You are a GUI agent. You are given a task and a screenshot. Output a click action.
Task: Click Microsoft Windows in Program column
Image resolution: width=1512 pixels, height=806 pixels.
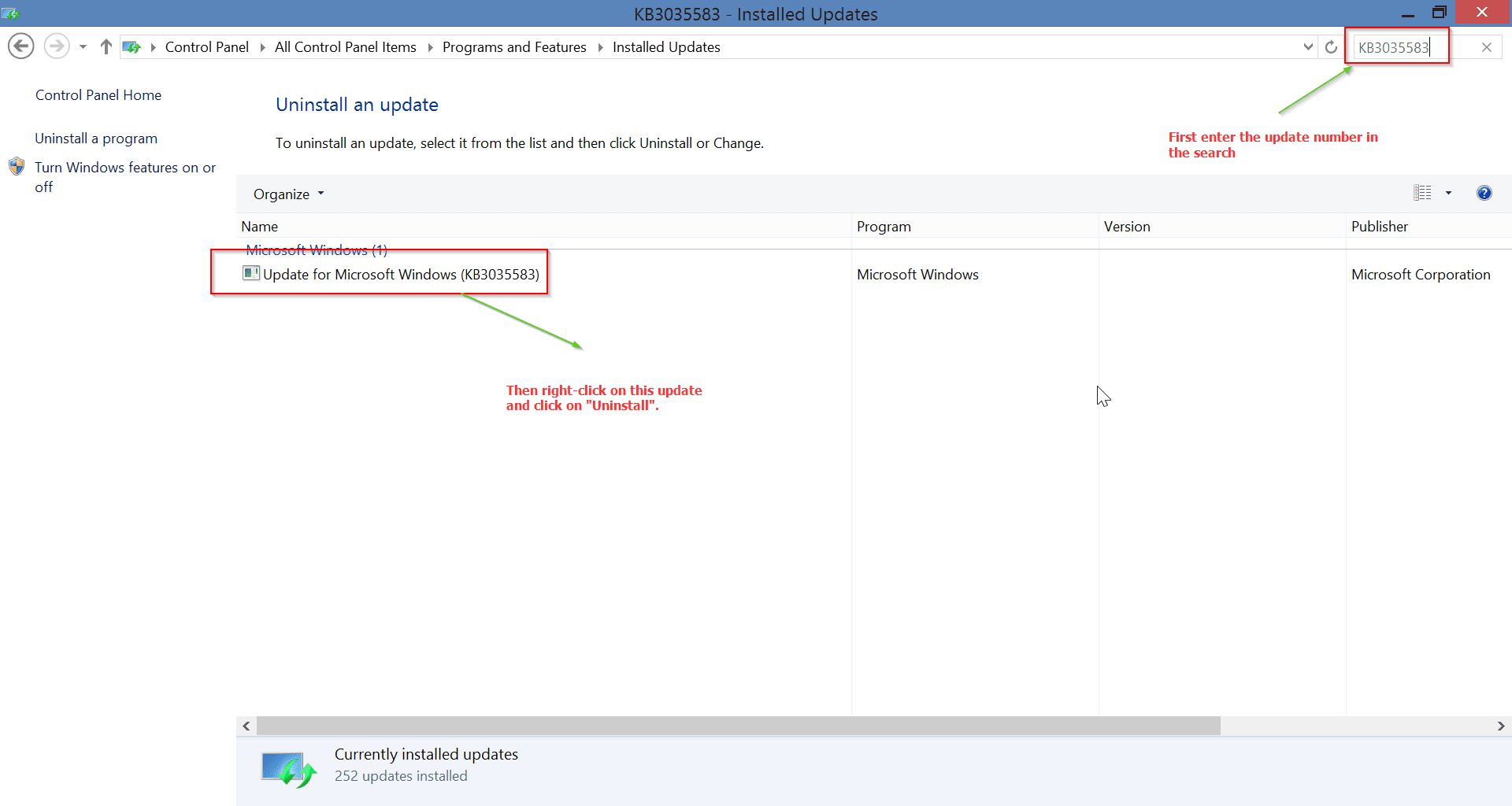(917, 275)
